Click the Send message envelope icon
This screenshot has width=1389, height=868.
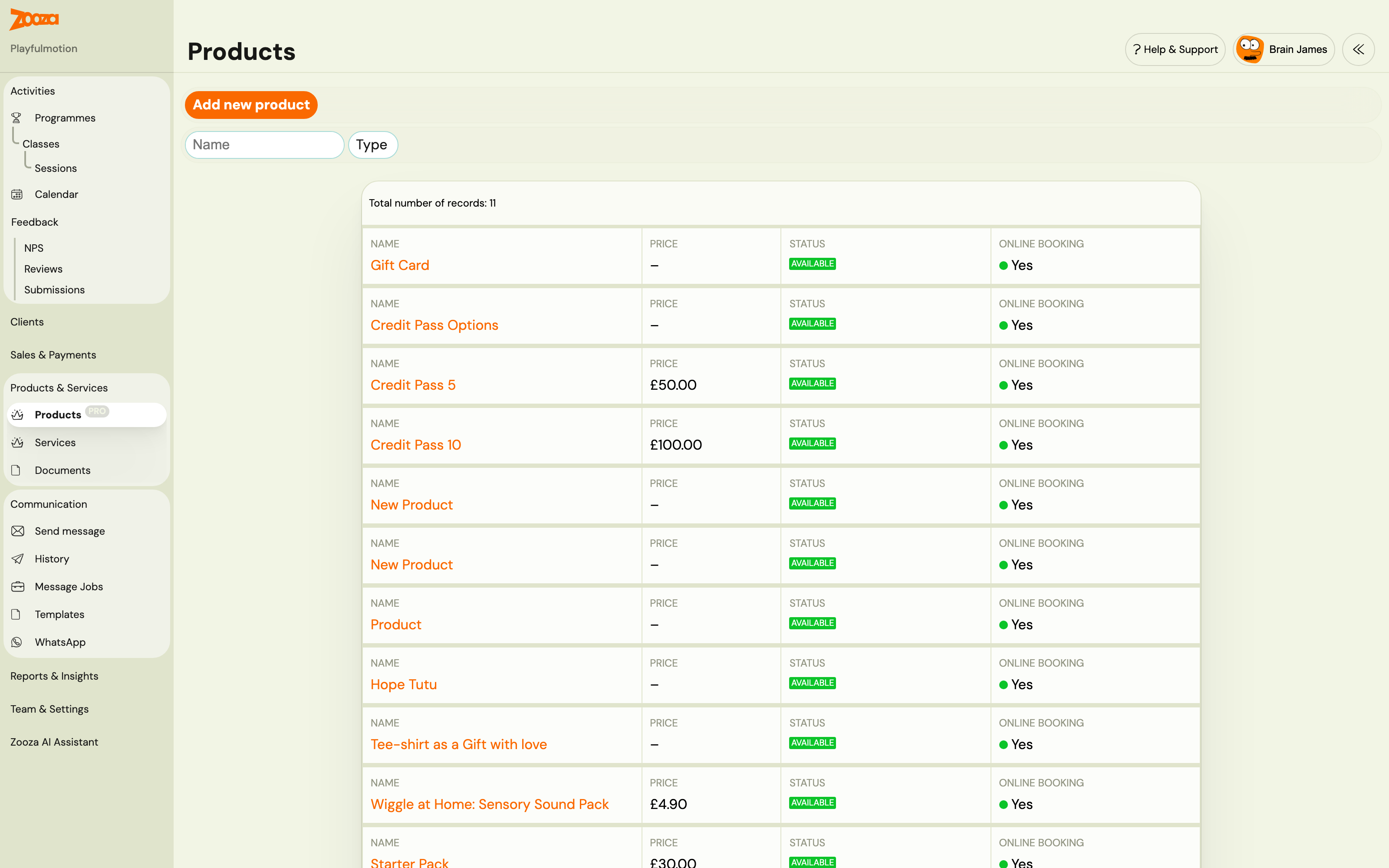[x=18, y=531]
